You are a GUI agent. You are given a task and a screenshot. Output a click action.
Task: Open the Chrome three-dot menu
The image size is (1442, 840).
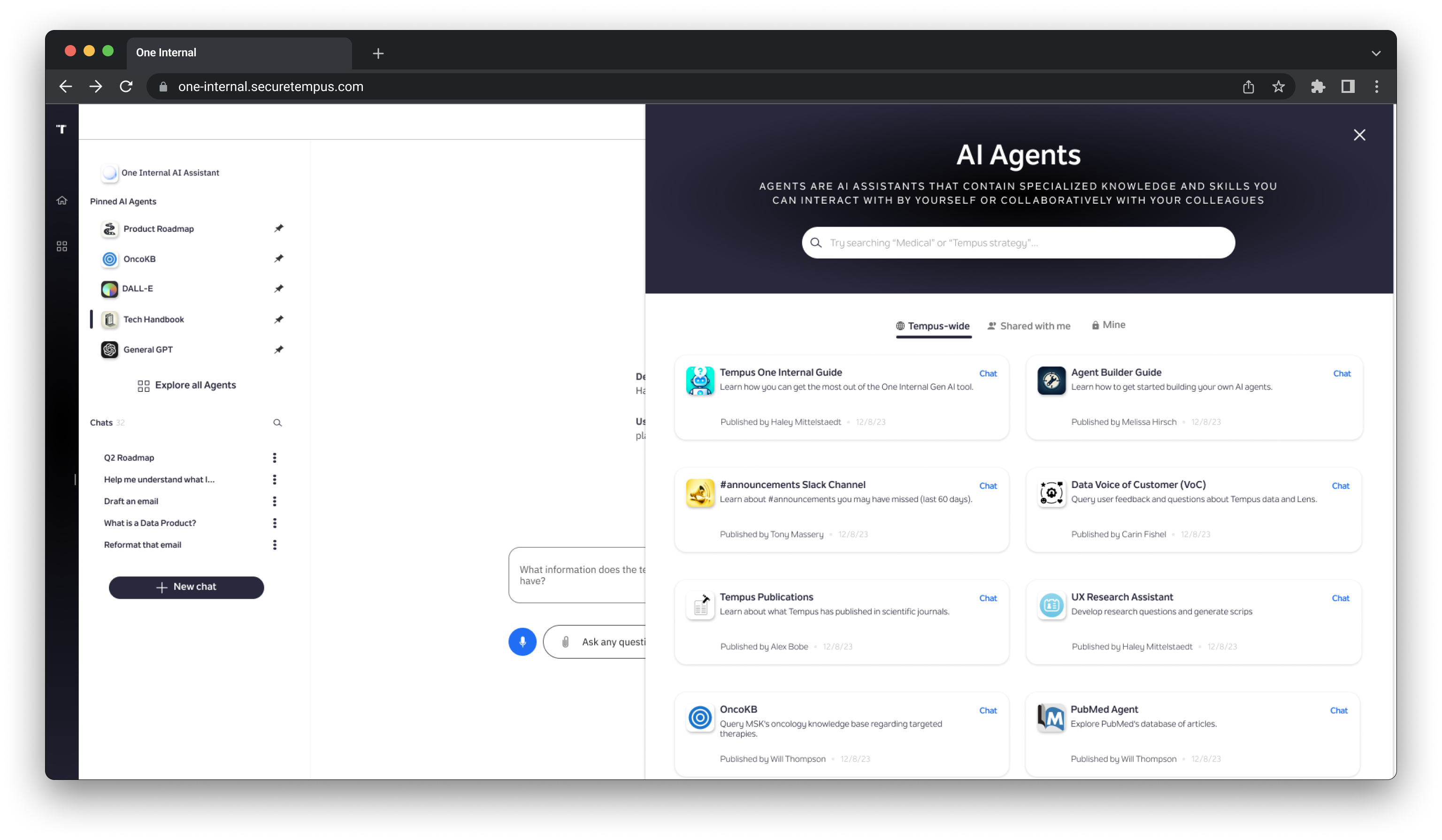point(1377,86)
